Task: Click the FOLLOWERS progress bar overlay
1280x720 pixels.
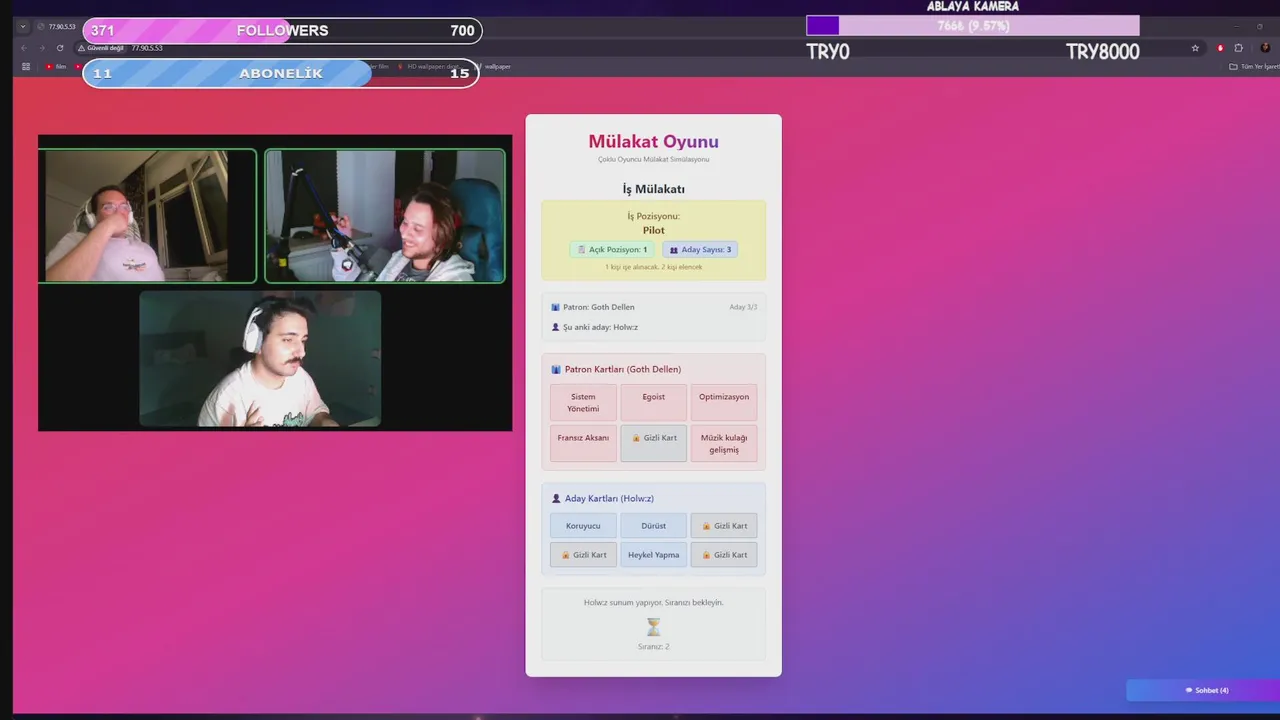Action: (x=282, y=31)
